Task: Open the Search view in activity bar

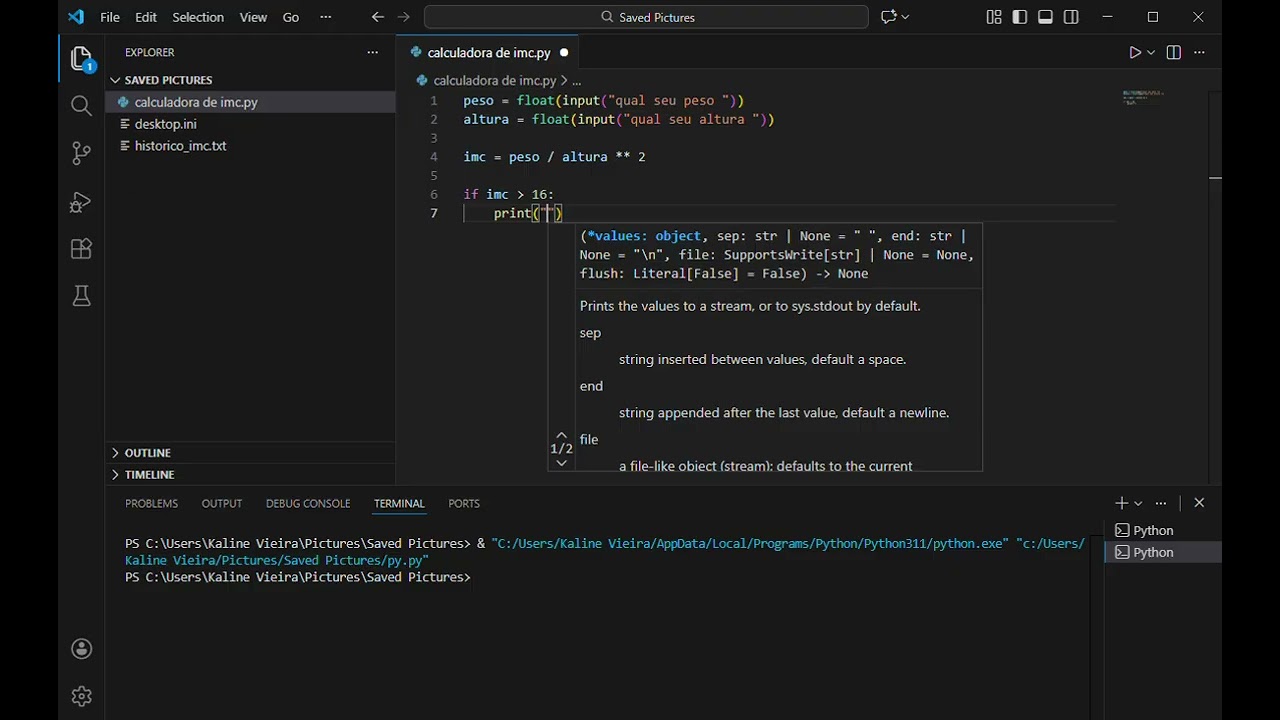Action: coord(82,106)
